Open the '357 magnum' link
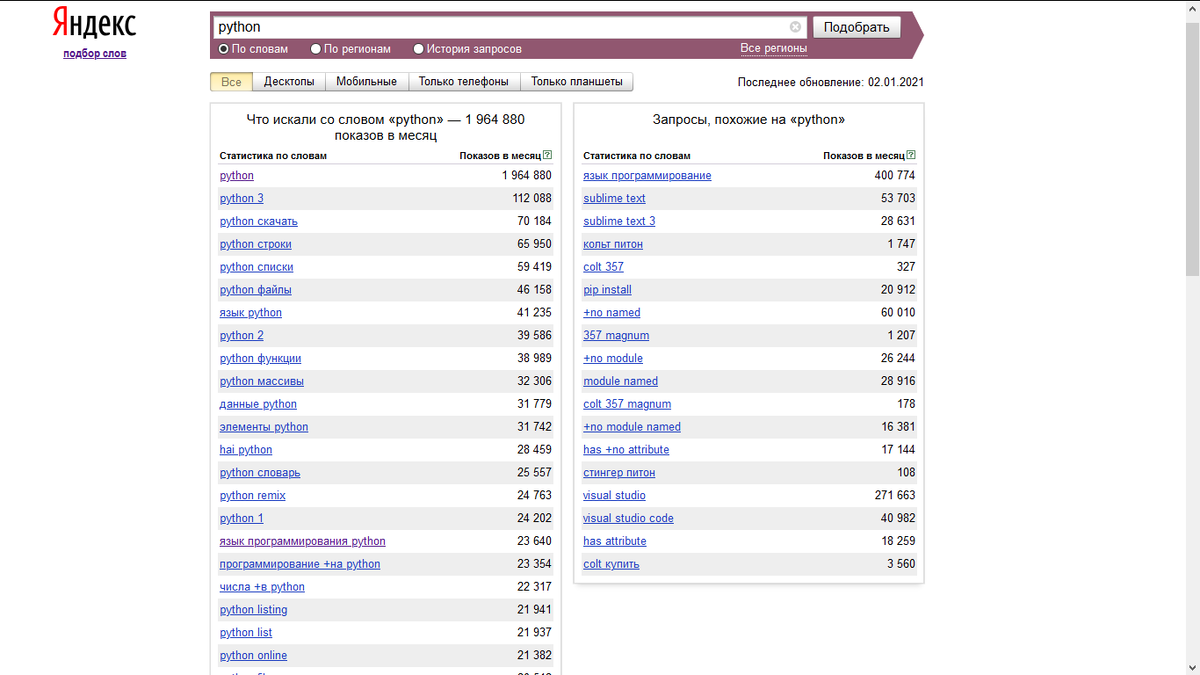Image resolution: width=1200 pixels, height=675 pixels. click(617, 336)
